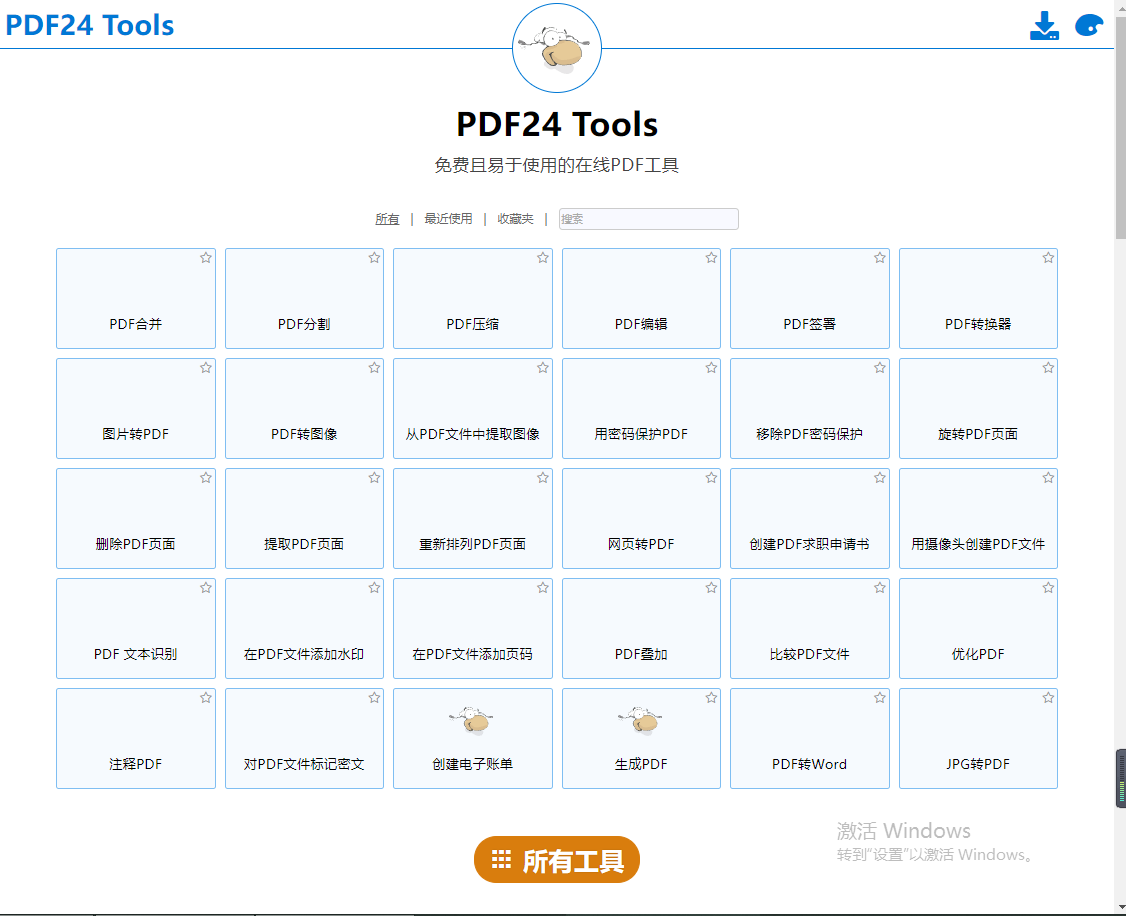Click the 搜索 search field
This screenshot has width=1131, height=916.
click(648, 219)
